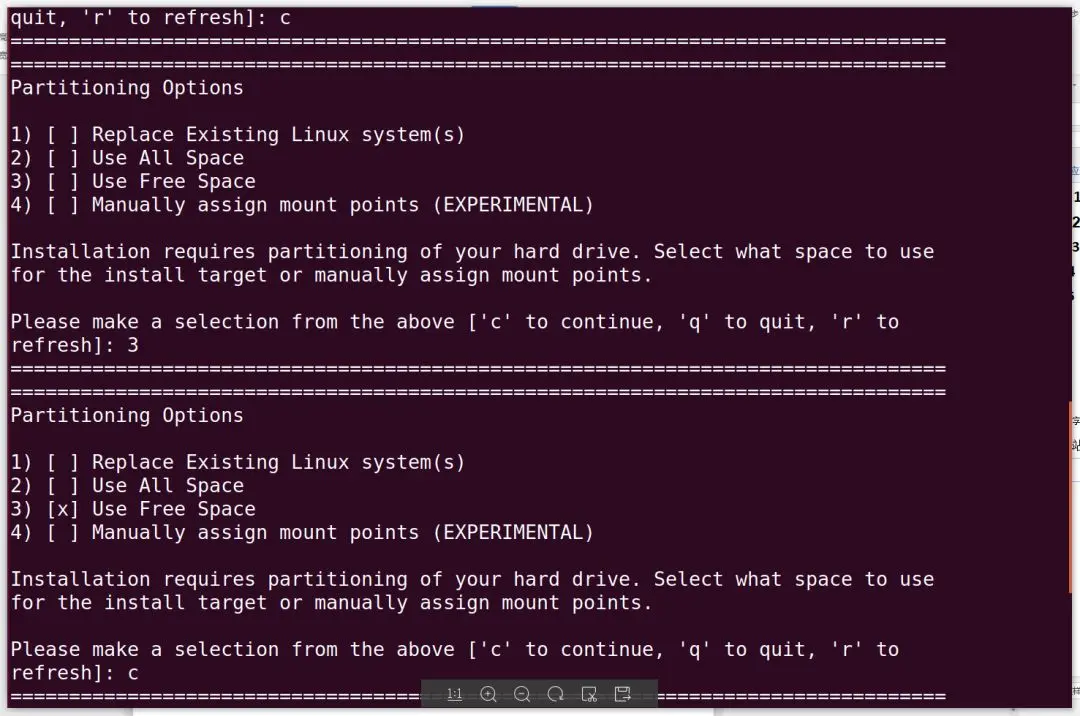Click the prompt input showing '3'
This screenshot has height=716, width=1080.
coord(133,346)
